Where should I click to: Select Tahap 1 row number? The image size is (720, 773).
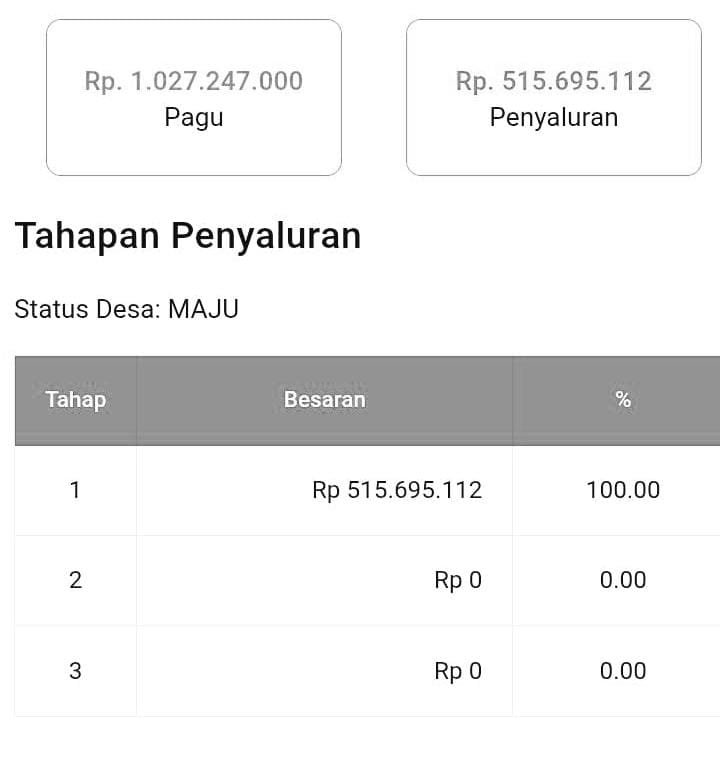pos(75,491)
